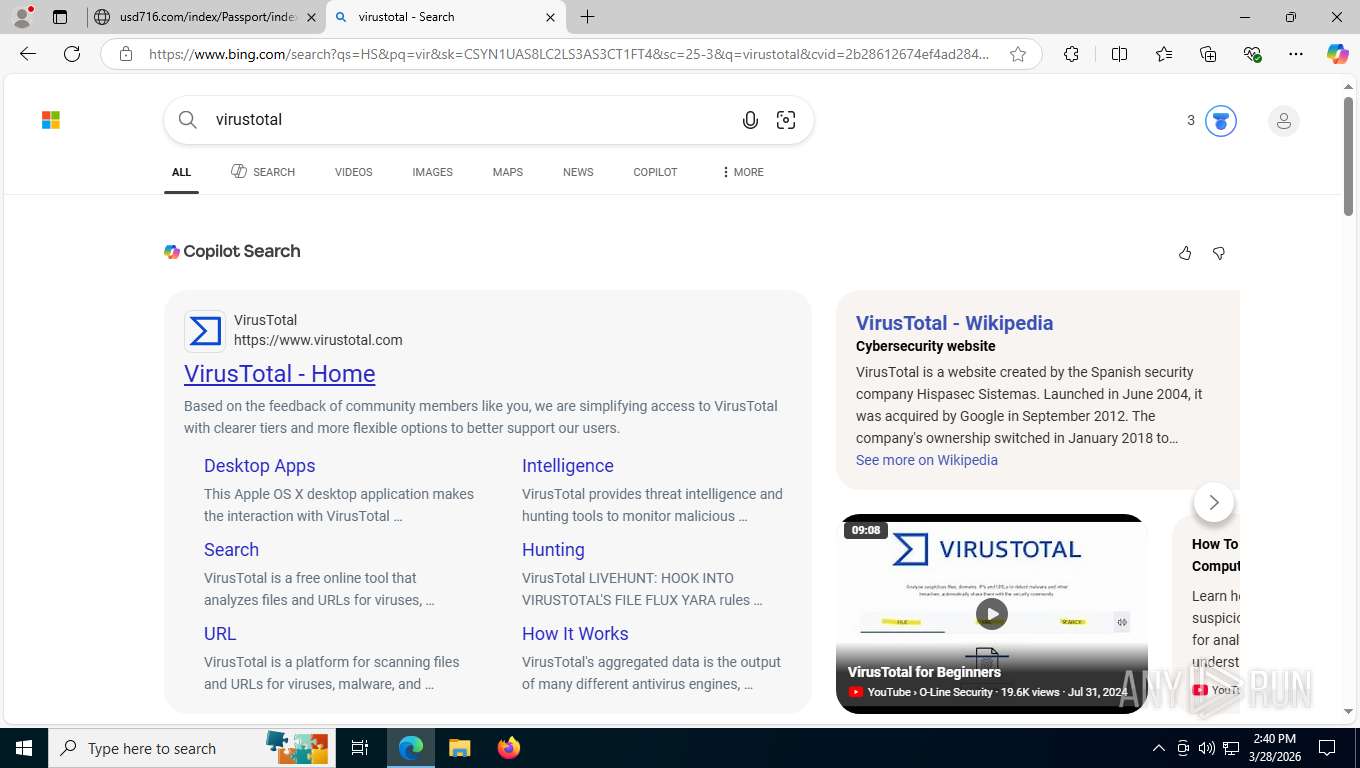Click the browser profile avatar icon
The height and width of the screenshot is (768, 1360).
[x=22, y=17]
